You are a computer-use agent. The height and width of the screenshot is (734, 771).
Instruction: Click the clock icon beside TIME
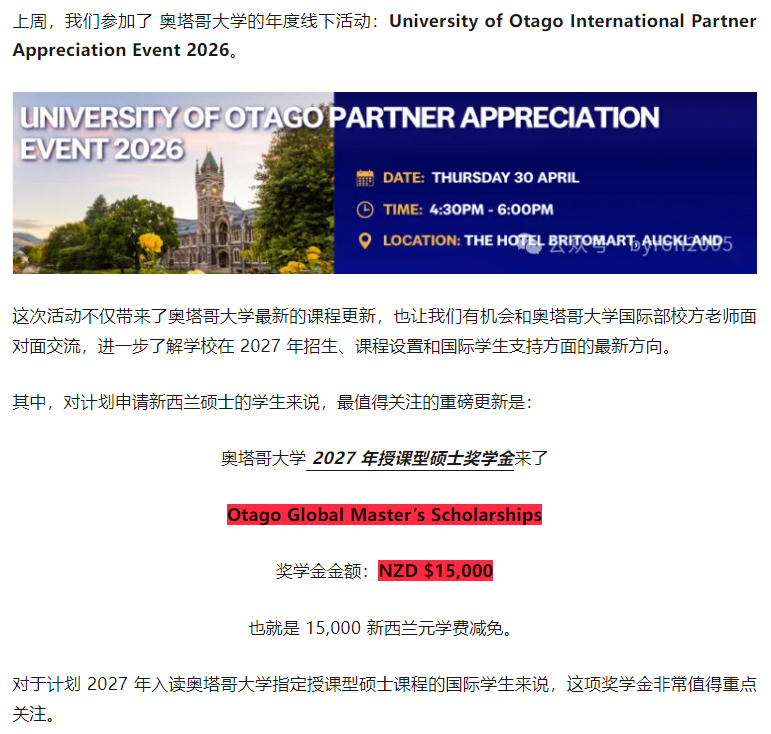click(365, 209)
